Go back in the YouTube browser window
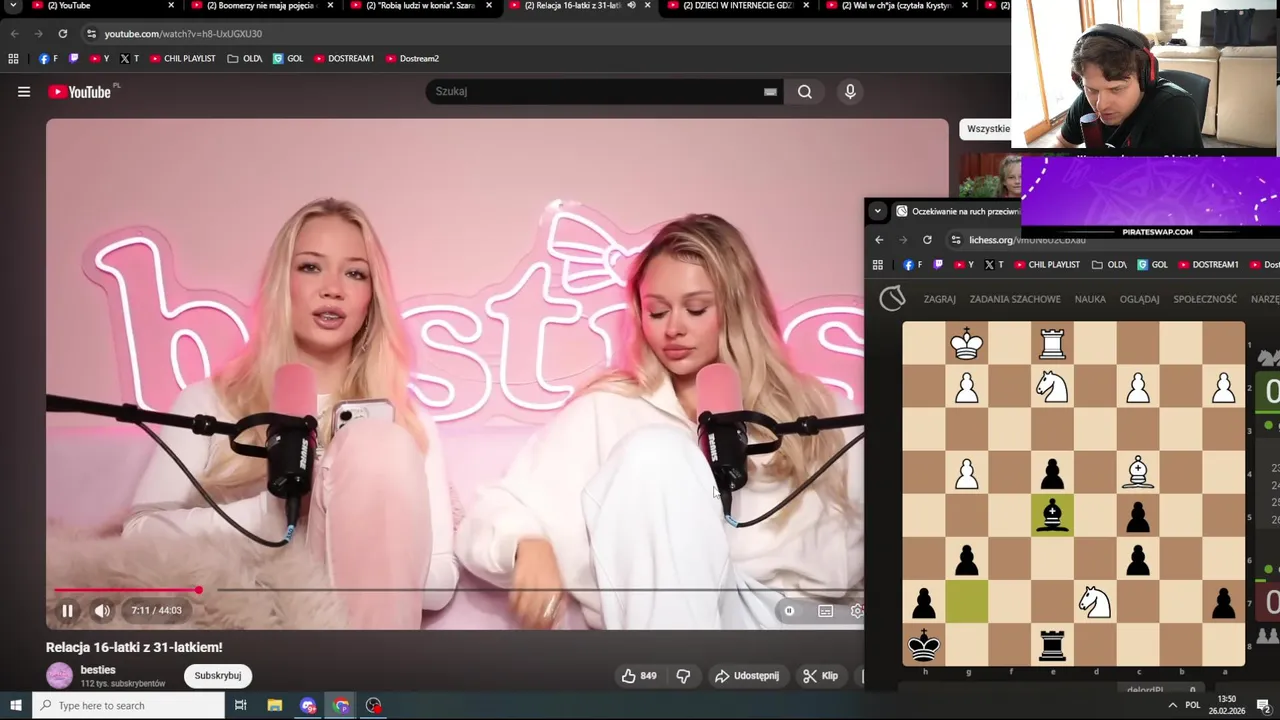 click(14, 34)
